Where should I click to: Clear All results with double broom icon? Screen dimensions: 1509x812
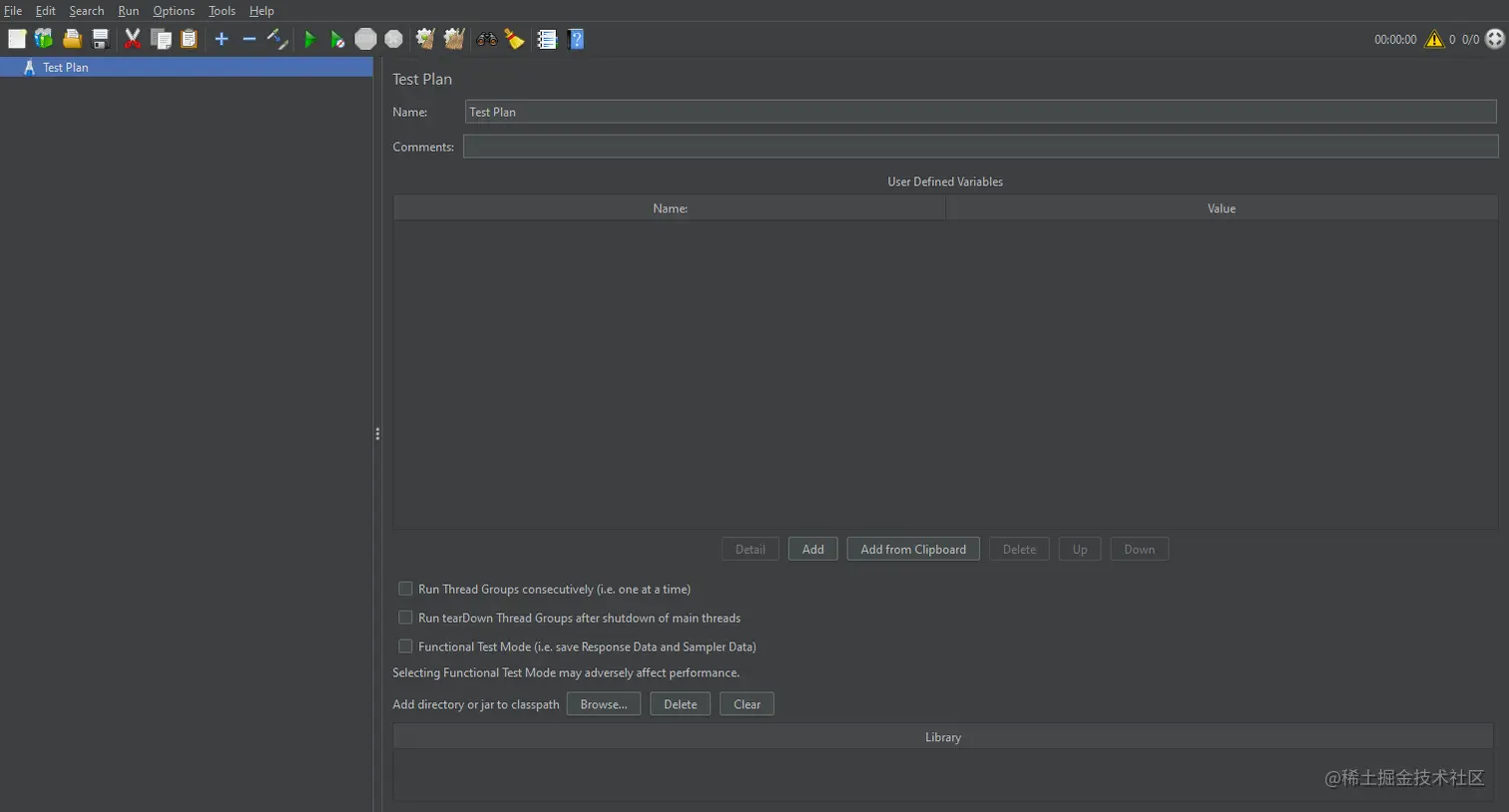tap(454, 39)
